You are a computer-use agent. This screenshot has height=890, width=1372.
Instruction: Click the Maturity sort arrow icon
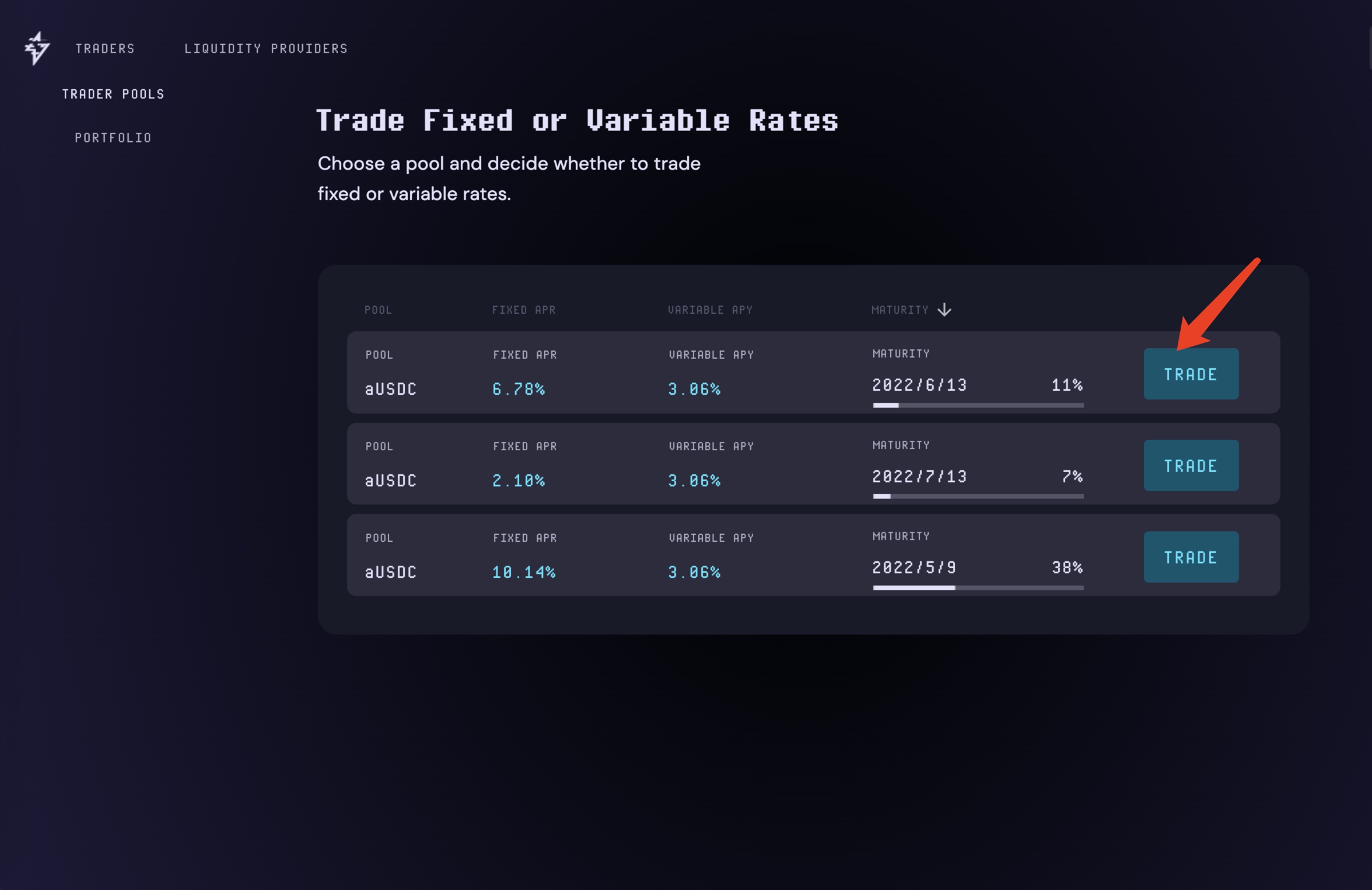(x=944, y=310)
